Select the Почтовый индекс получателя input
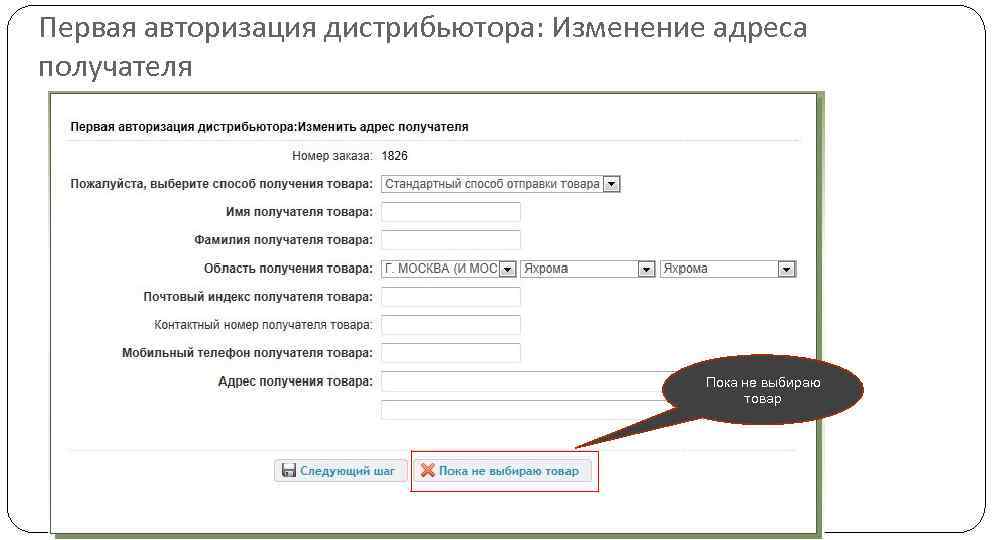The image size is (992, 540). point(450,297)
